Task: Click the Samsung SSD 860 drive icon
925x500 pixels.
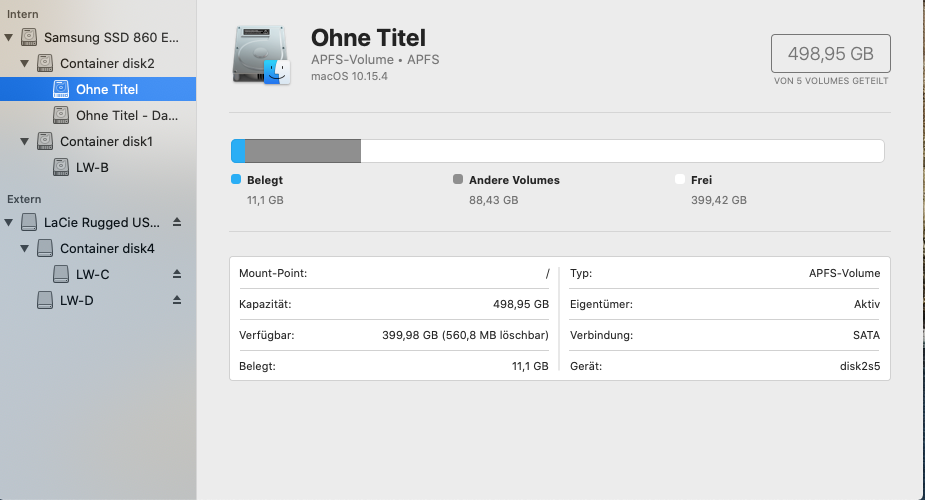Action: (x=29, y=38)
